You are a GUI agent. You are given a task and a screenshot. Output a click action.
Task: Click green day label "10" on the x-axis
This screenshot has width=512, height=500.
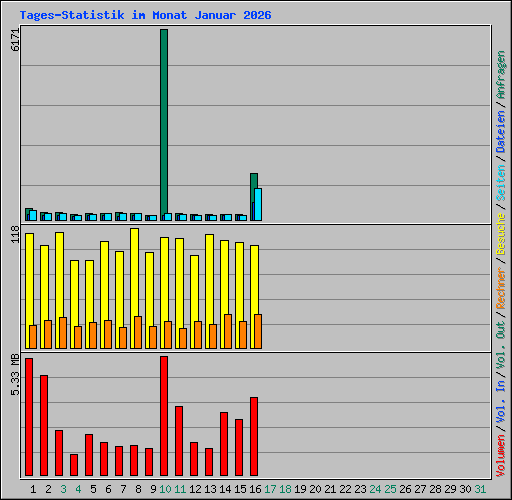(x=165, y=489)
